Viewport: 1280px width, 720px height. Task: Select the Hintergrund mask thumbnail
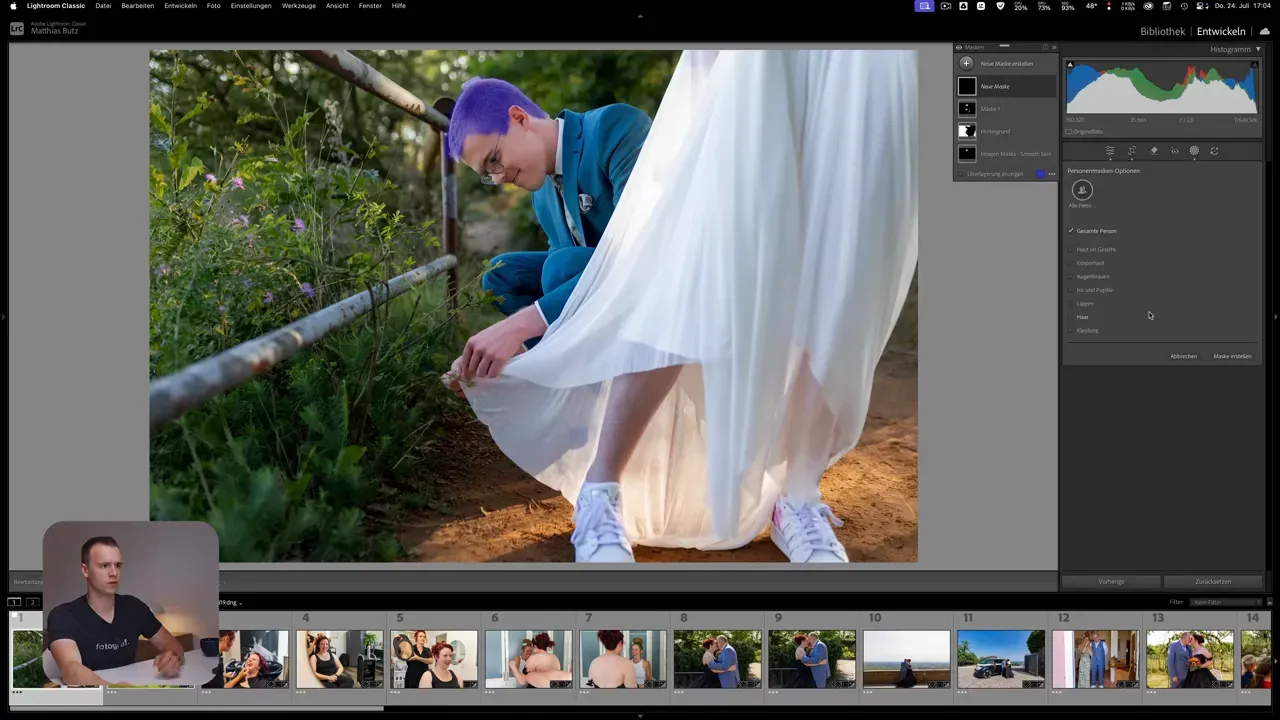point(967,131)
